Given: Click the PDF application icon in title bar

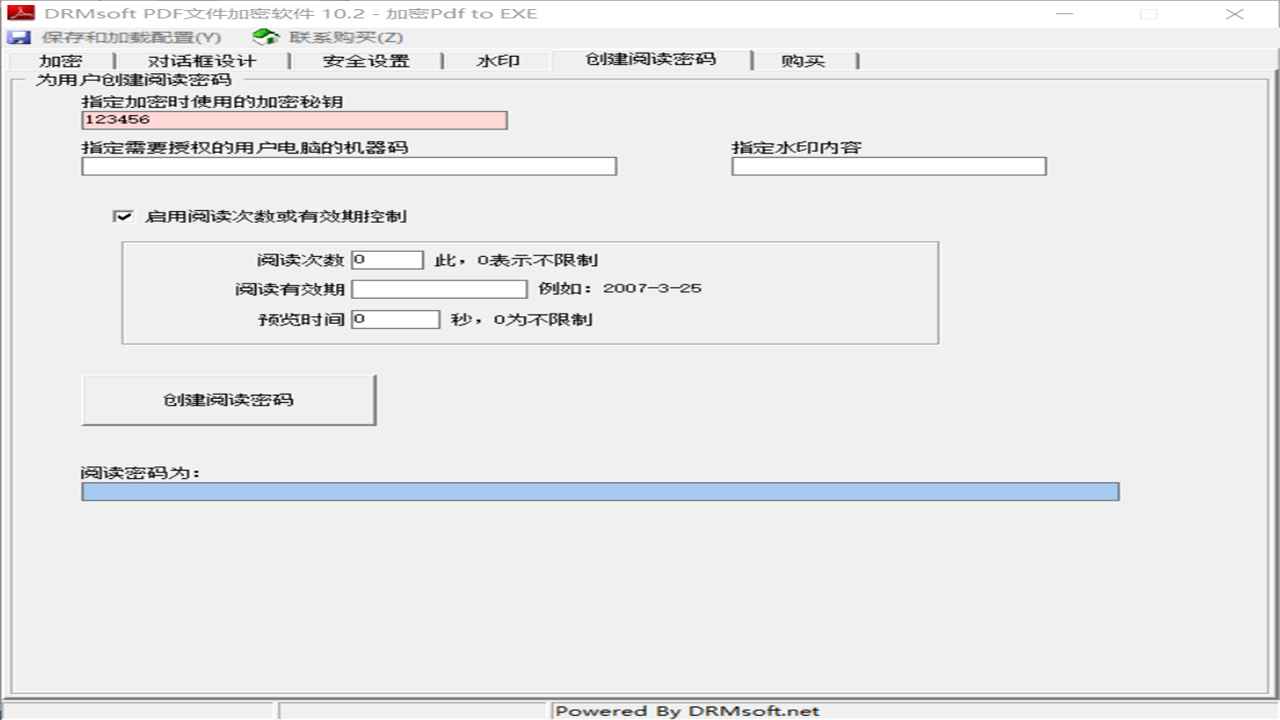Looking at the screenshot, I should [21, 13].
